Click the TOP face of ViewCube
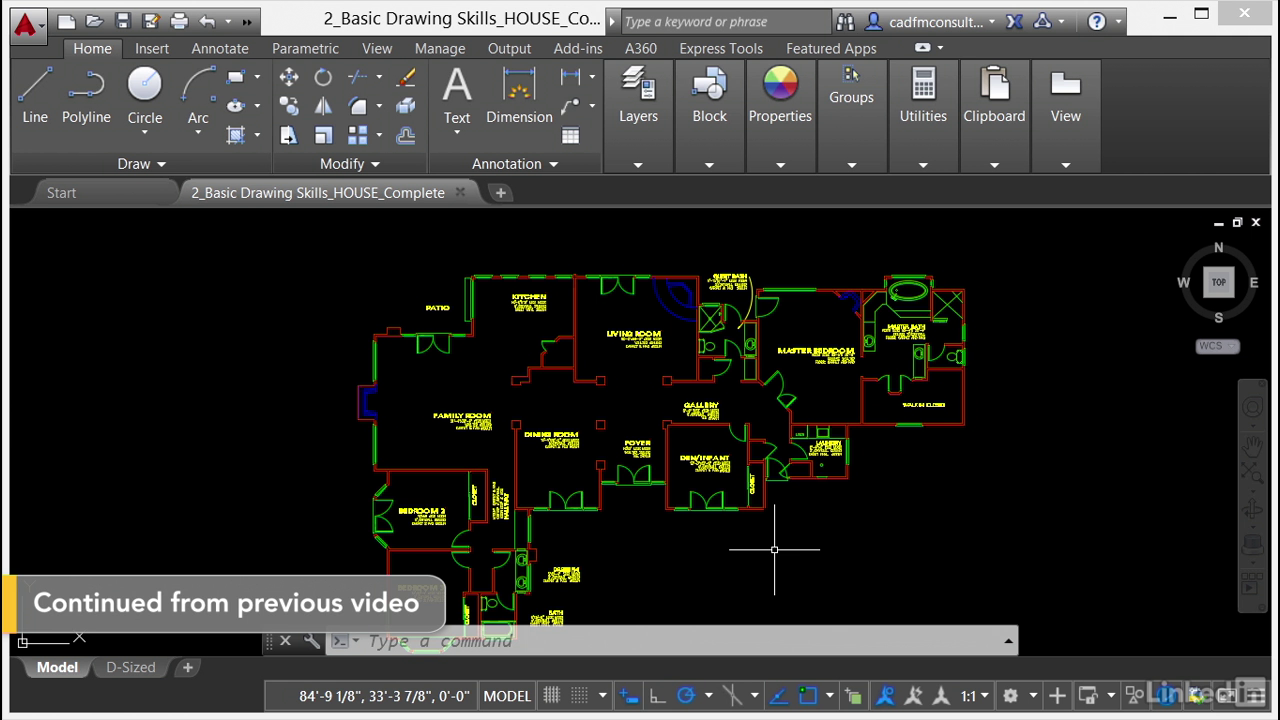Screen dimensions: 1280x720 tap(1218, 282)
